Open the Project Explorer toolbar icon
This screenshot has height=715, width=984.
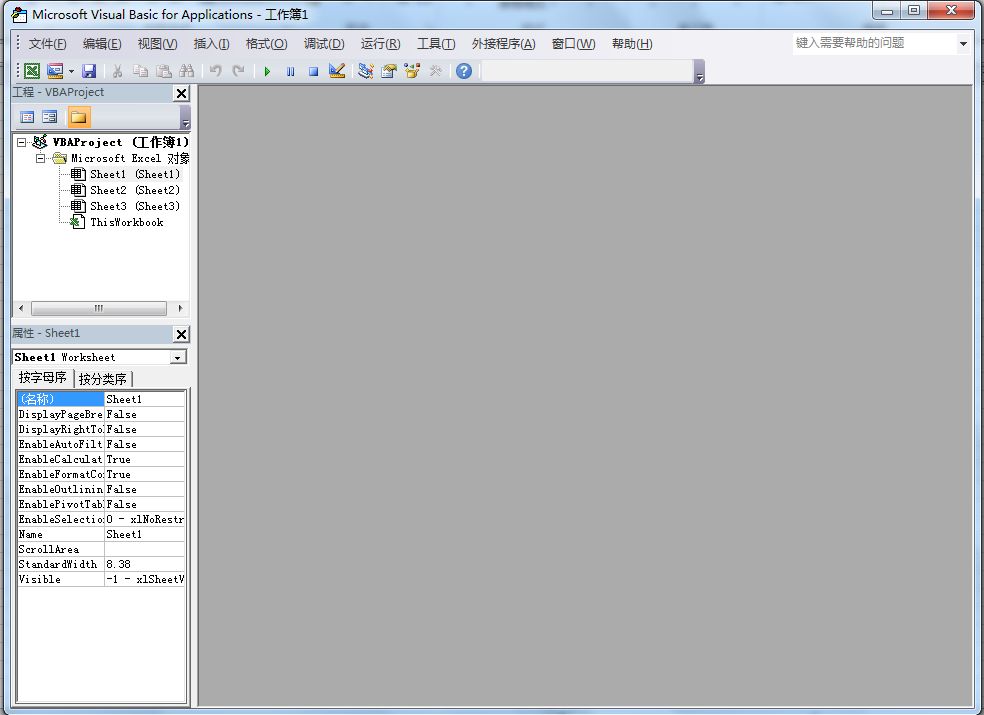pyautogui.click(x=366, y=71)
